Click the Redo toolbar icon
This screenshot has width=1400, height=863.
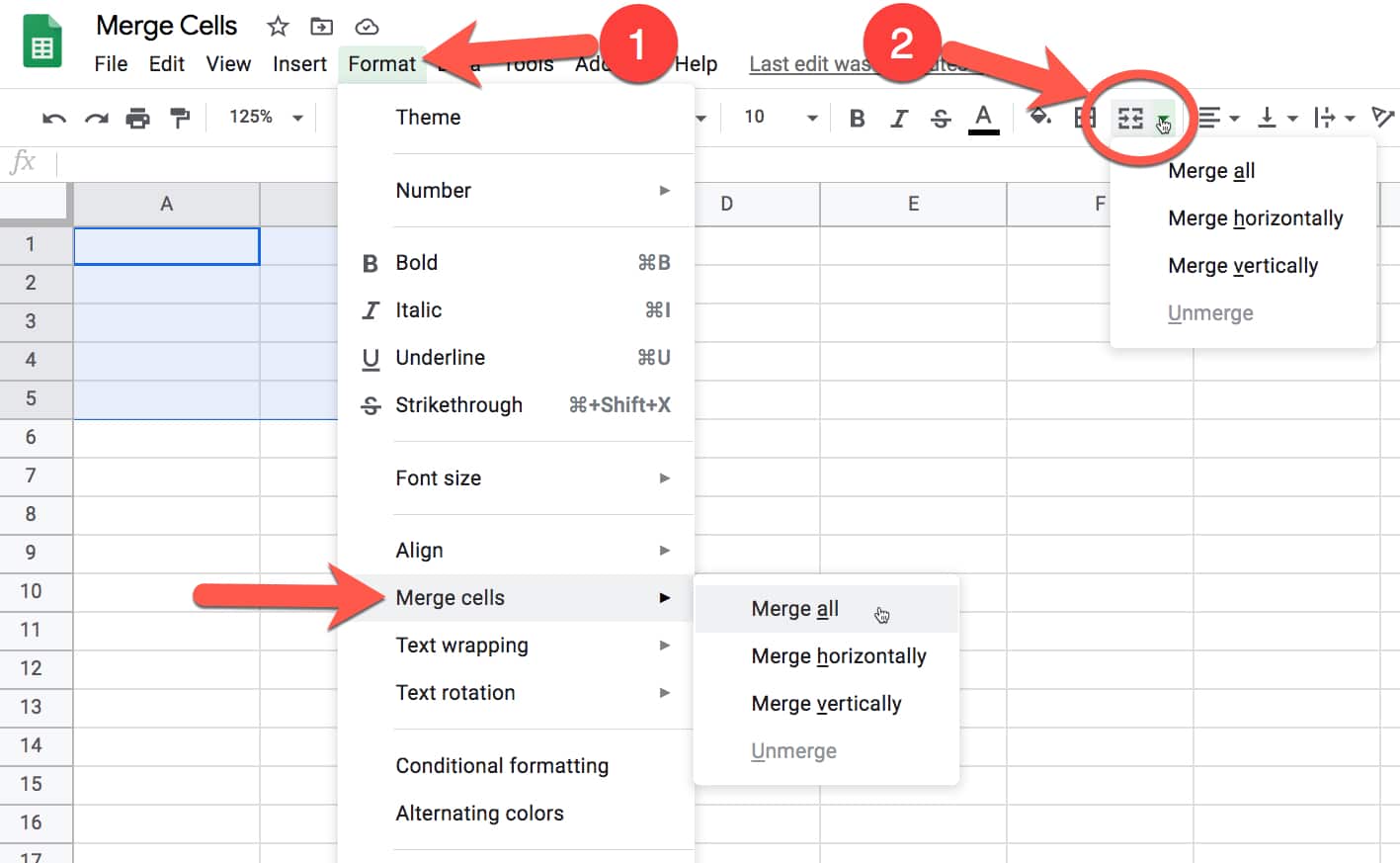click(x=96, y=119)
